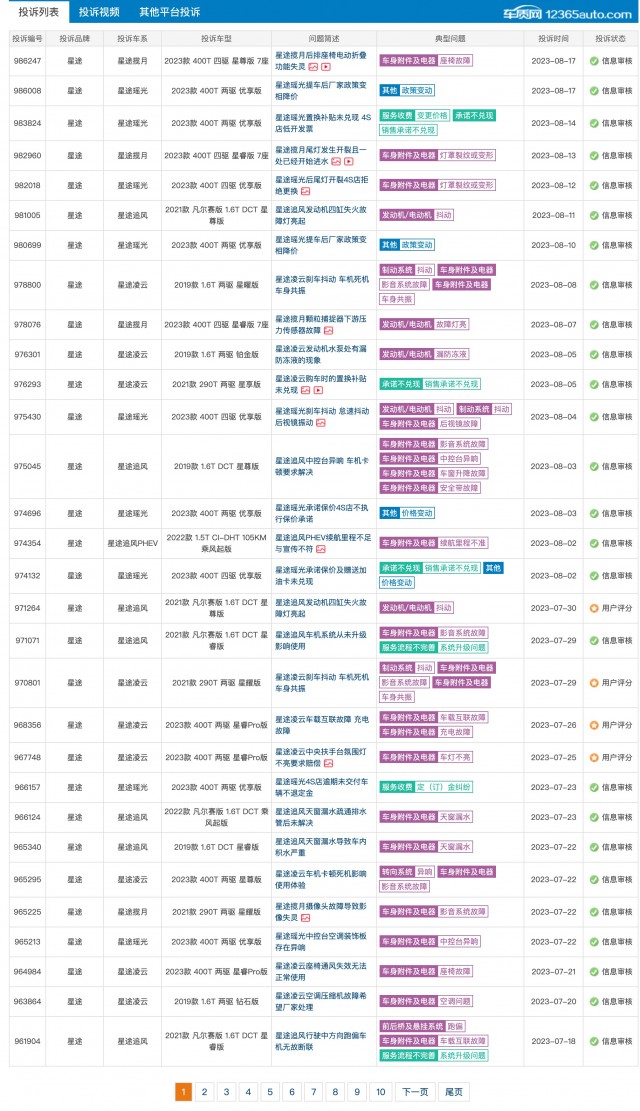The image size is (640, 1111).
Task: Open the 其他平台投诉 tab
Action: pos(169,12)
